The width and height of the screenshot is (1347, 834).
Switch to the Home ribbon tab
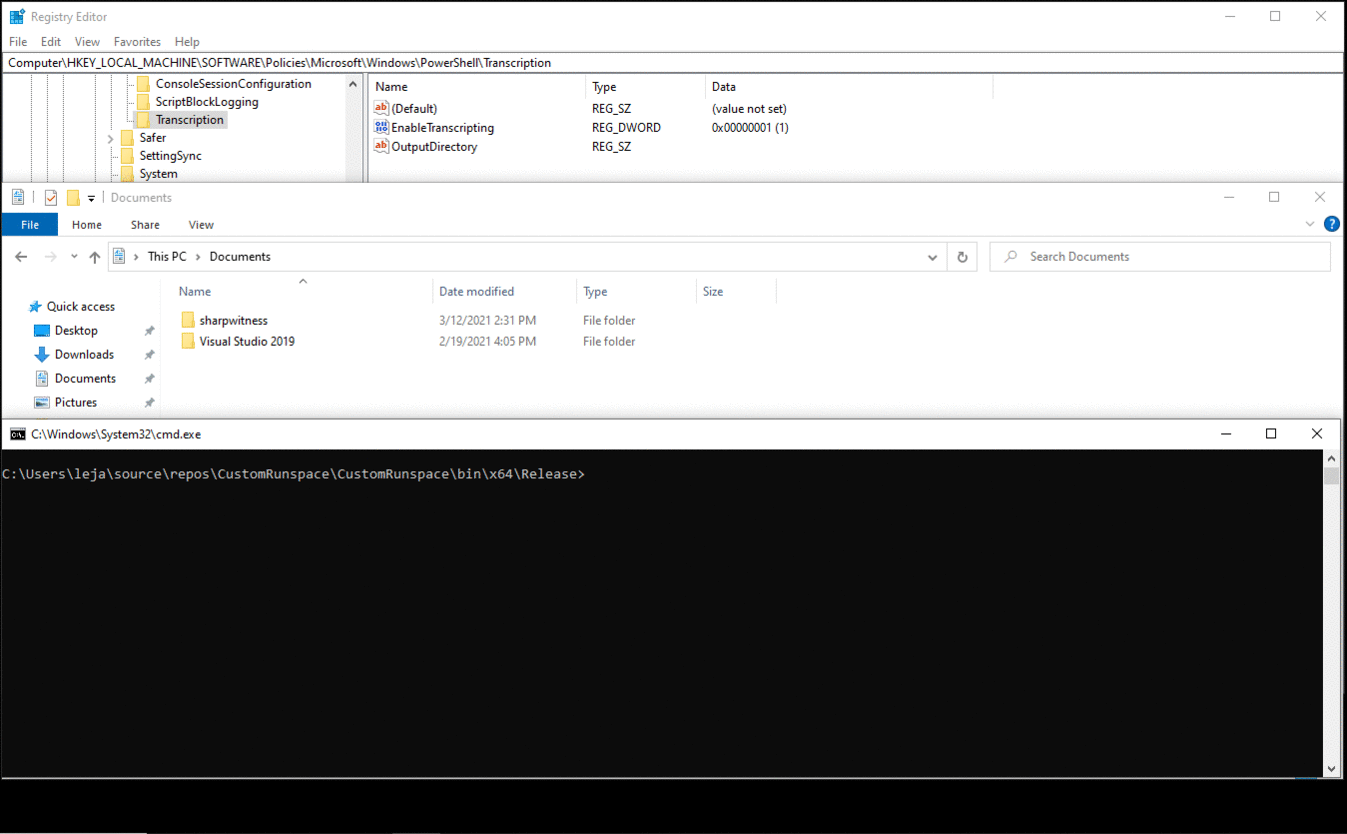tap(86, 225)
